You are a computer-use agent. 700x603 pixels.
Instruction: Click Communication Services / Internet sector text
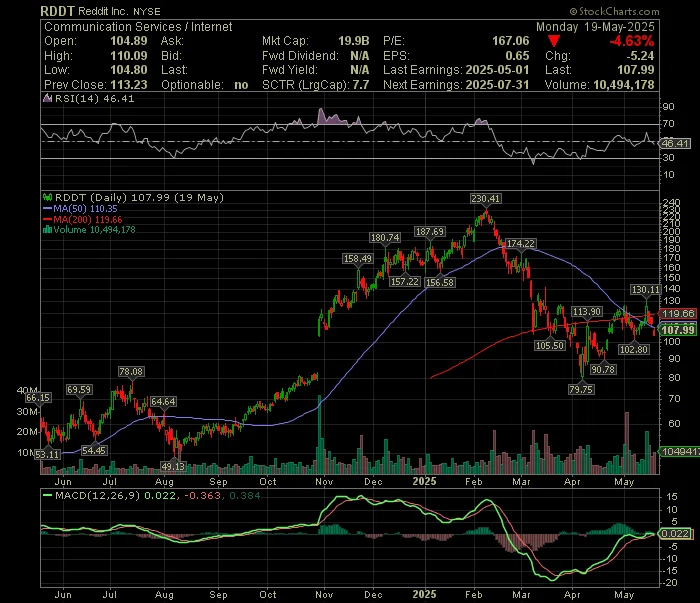[x=138, y=27]
